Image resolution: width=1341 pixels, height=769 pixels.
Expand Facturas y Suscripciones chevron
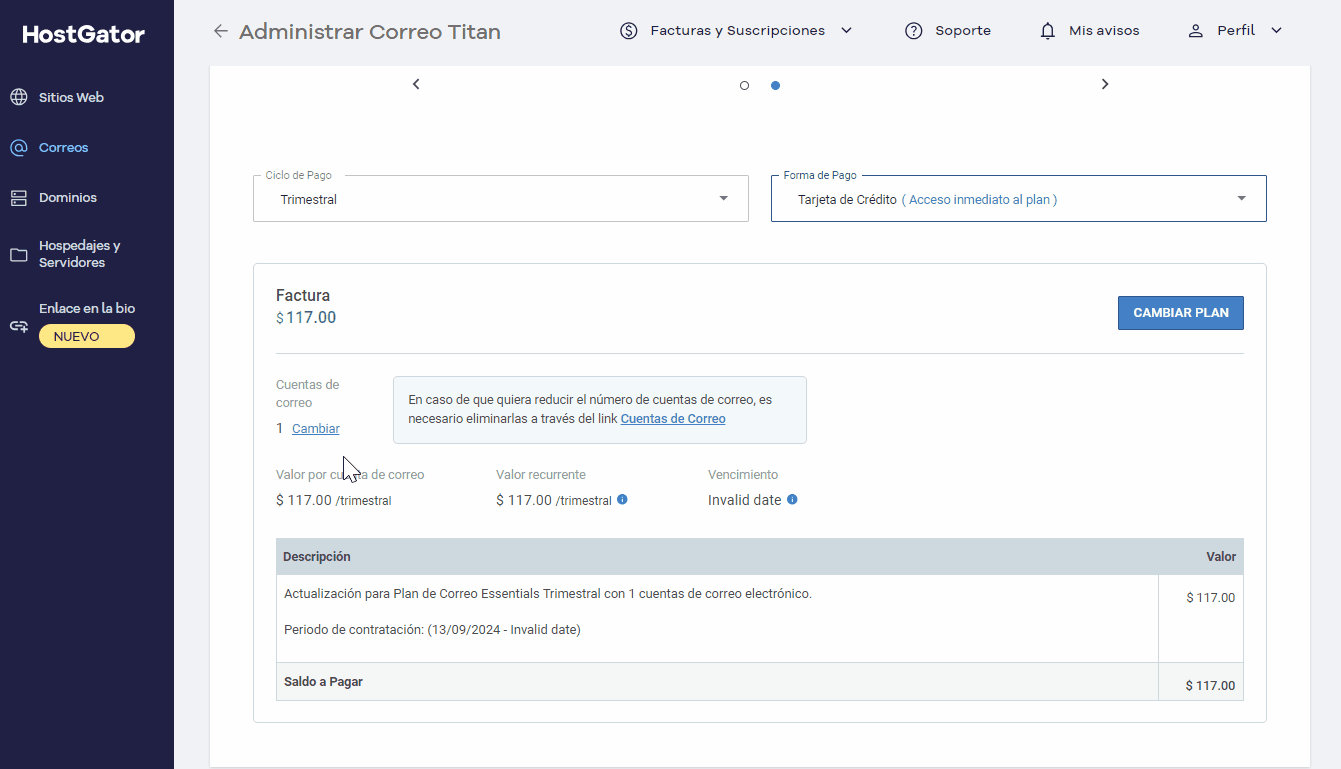point(847,31)
